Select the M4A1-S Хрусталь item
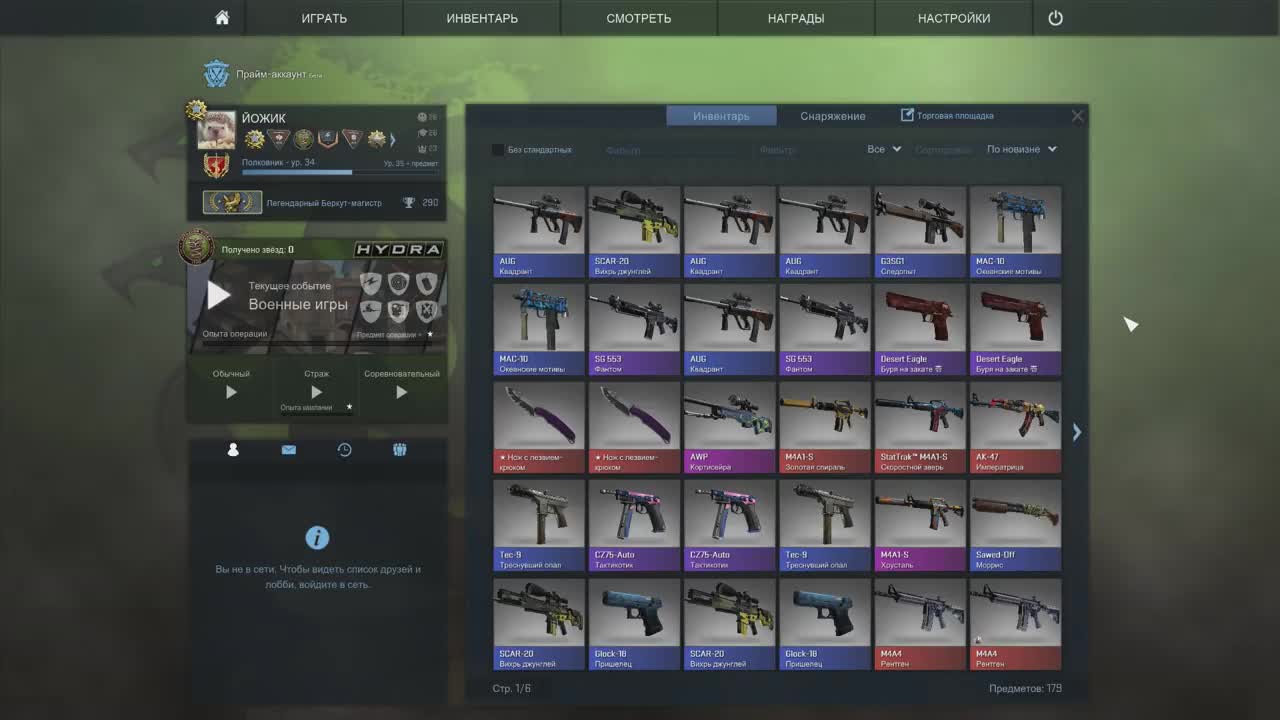1280x720 pixels. [920, 526]
